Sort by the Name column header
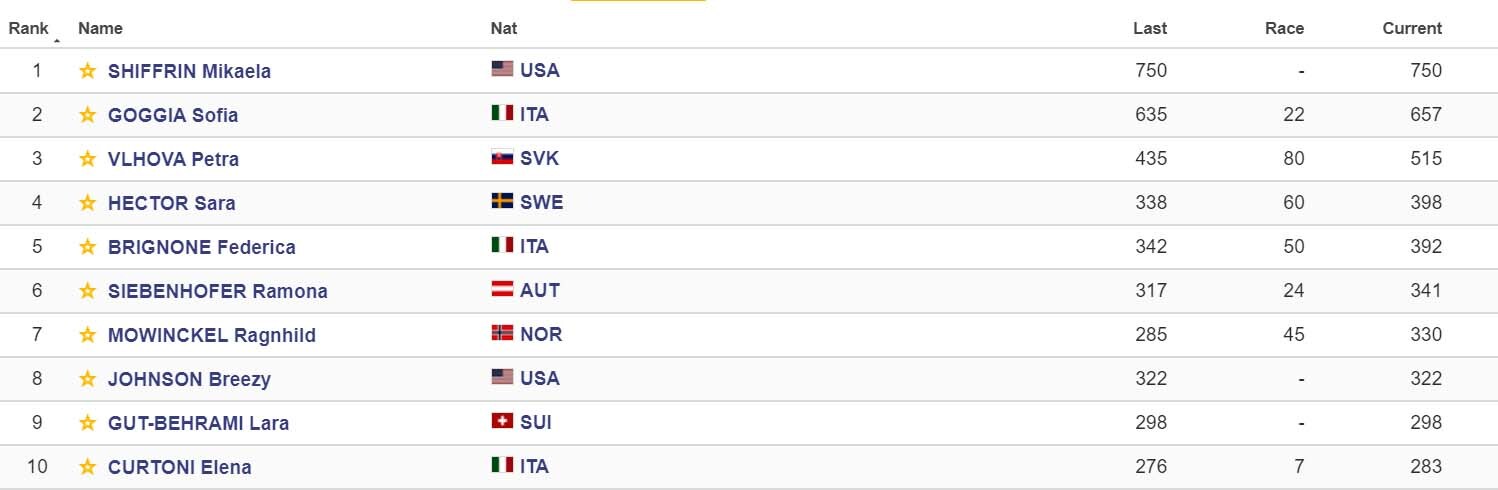1498x490 pixels. 100,28
